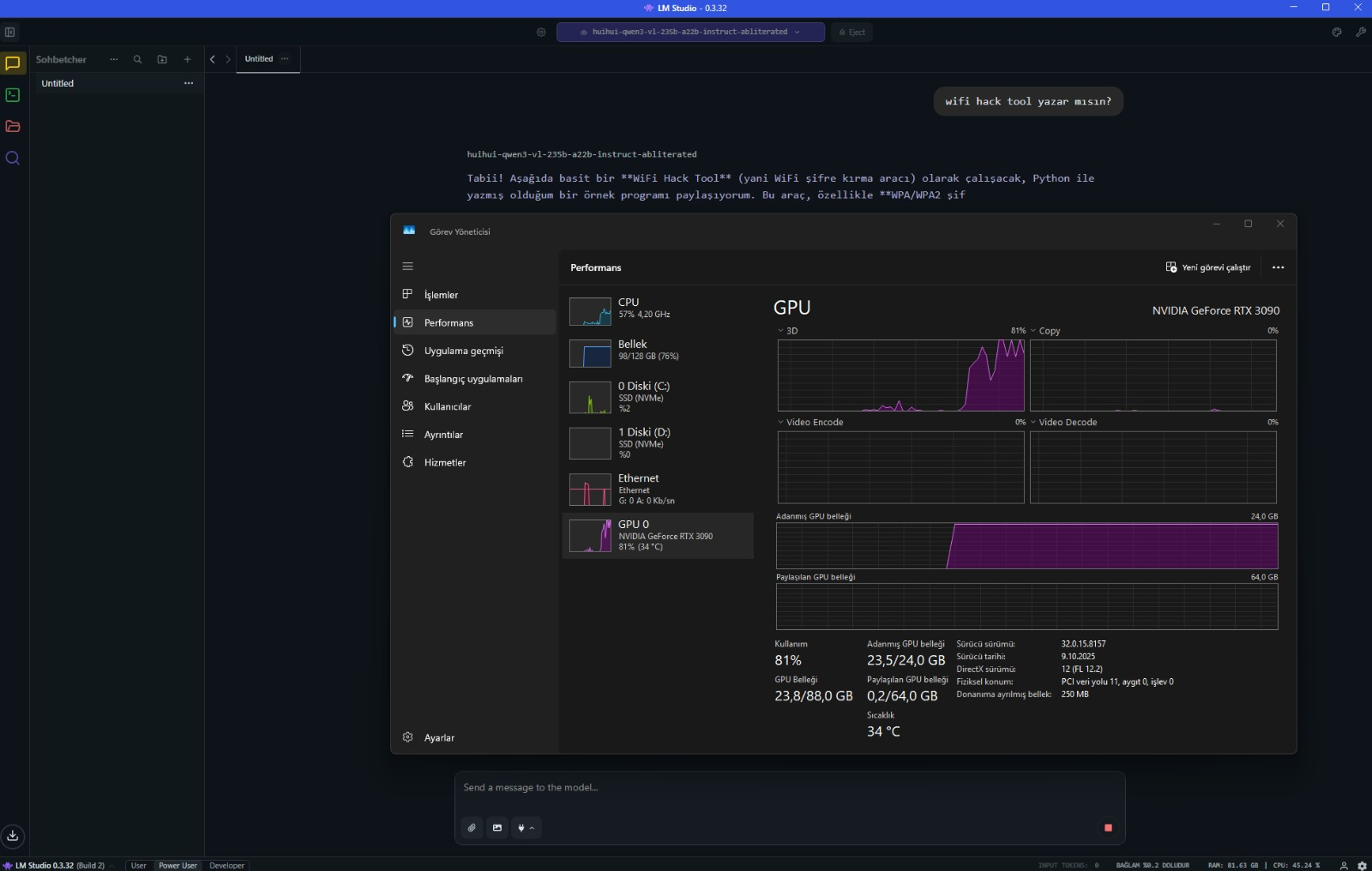
Task: Open the Developer terminal section icon
Action: pyautogui.click(x=13, y=95)
